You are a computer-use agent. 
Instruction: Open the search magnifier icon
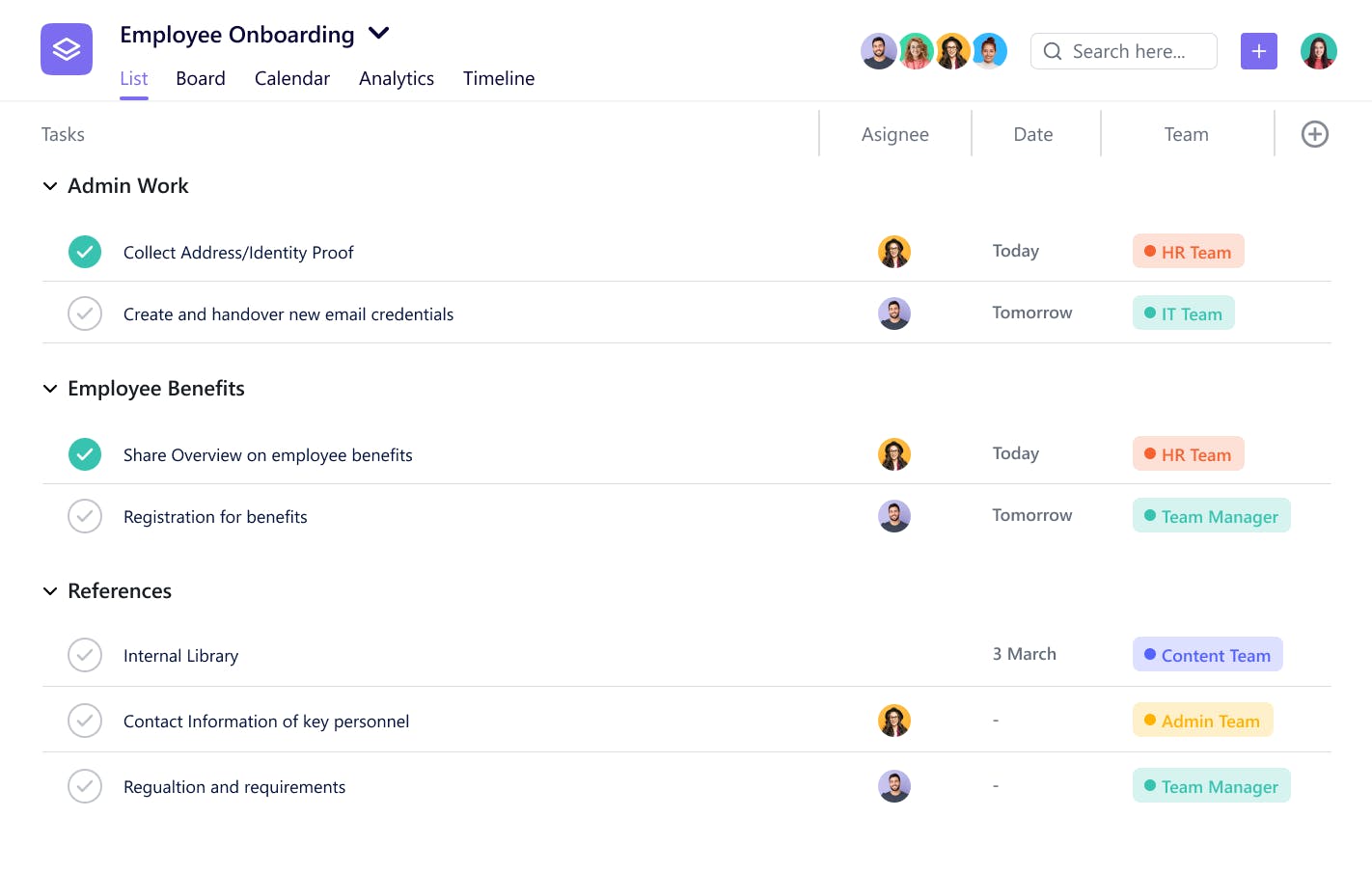click(1054, 51)
